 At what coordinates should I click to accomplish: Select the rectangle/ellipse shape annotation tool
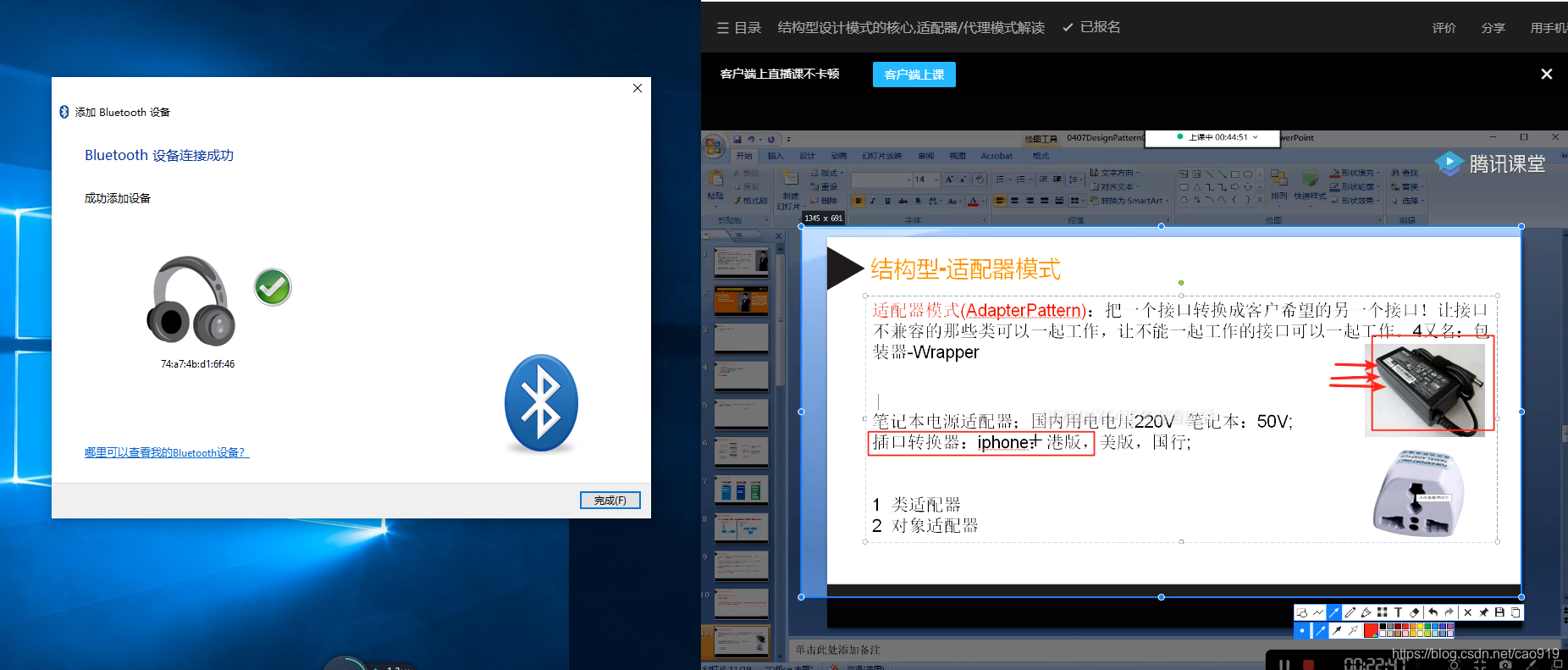(x=1302, y=612)
